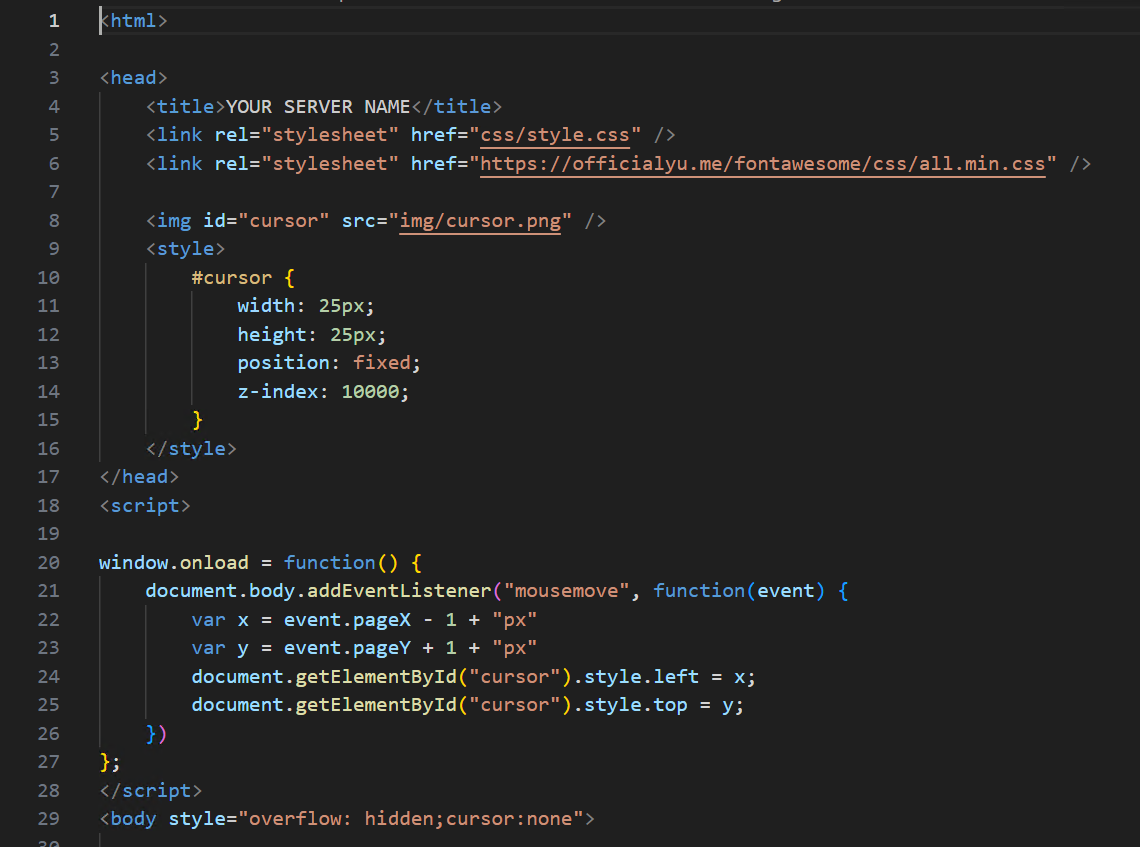Open the img/cursor.png path link
This screenshot has height=847, width=1140.
tap(480, 221)
